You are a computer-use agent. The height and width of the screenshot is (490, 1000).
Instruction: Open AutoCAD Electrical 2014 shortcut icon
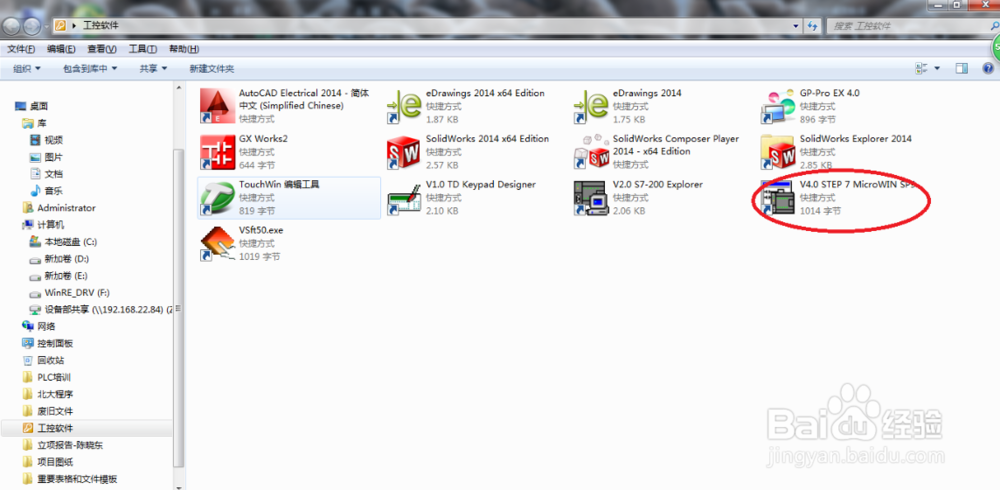215,106
